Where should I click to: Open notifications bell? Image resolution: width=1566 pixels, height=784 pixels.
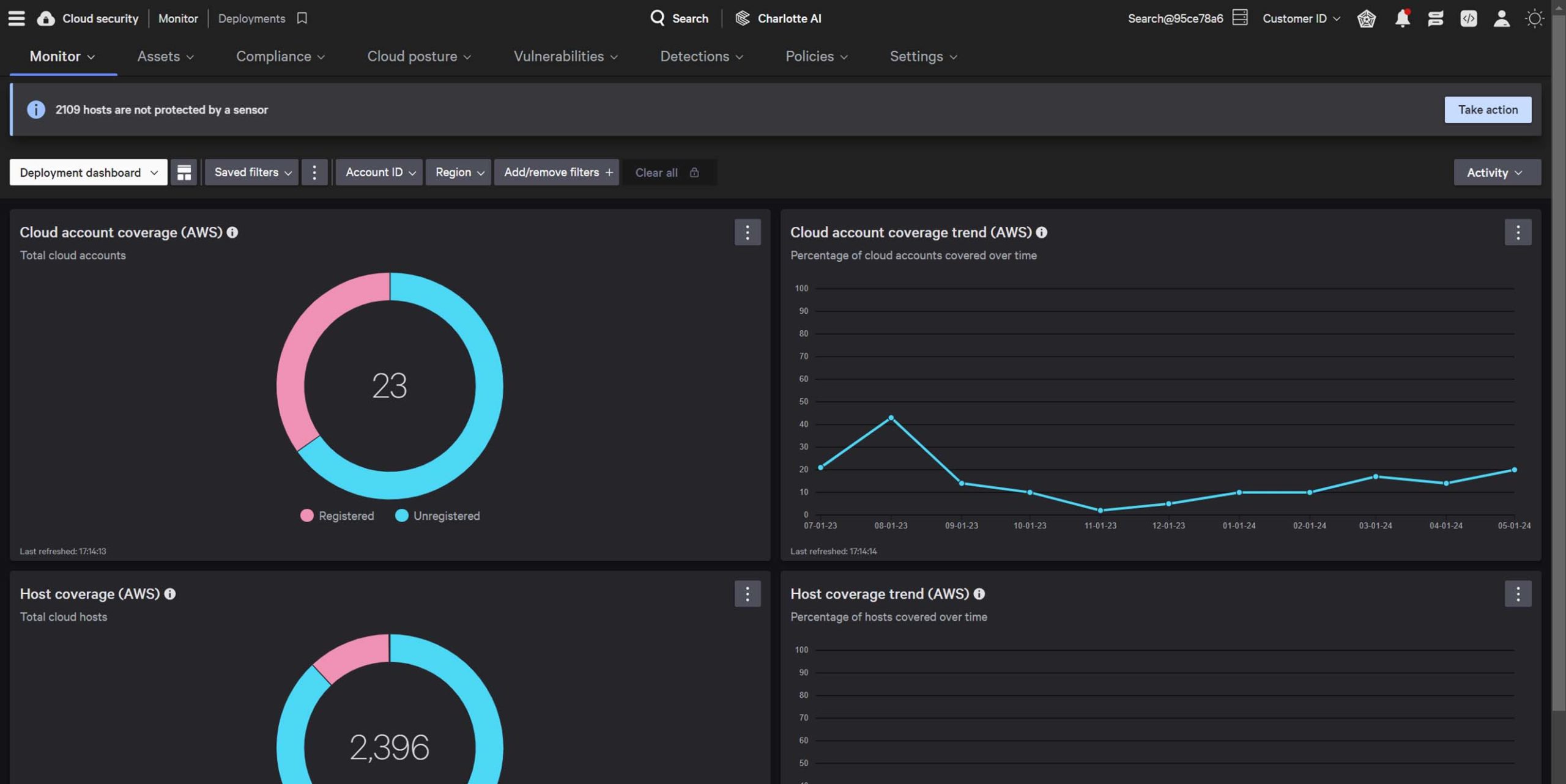tap(1402, 18)
